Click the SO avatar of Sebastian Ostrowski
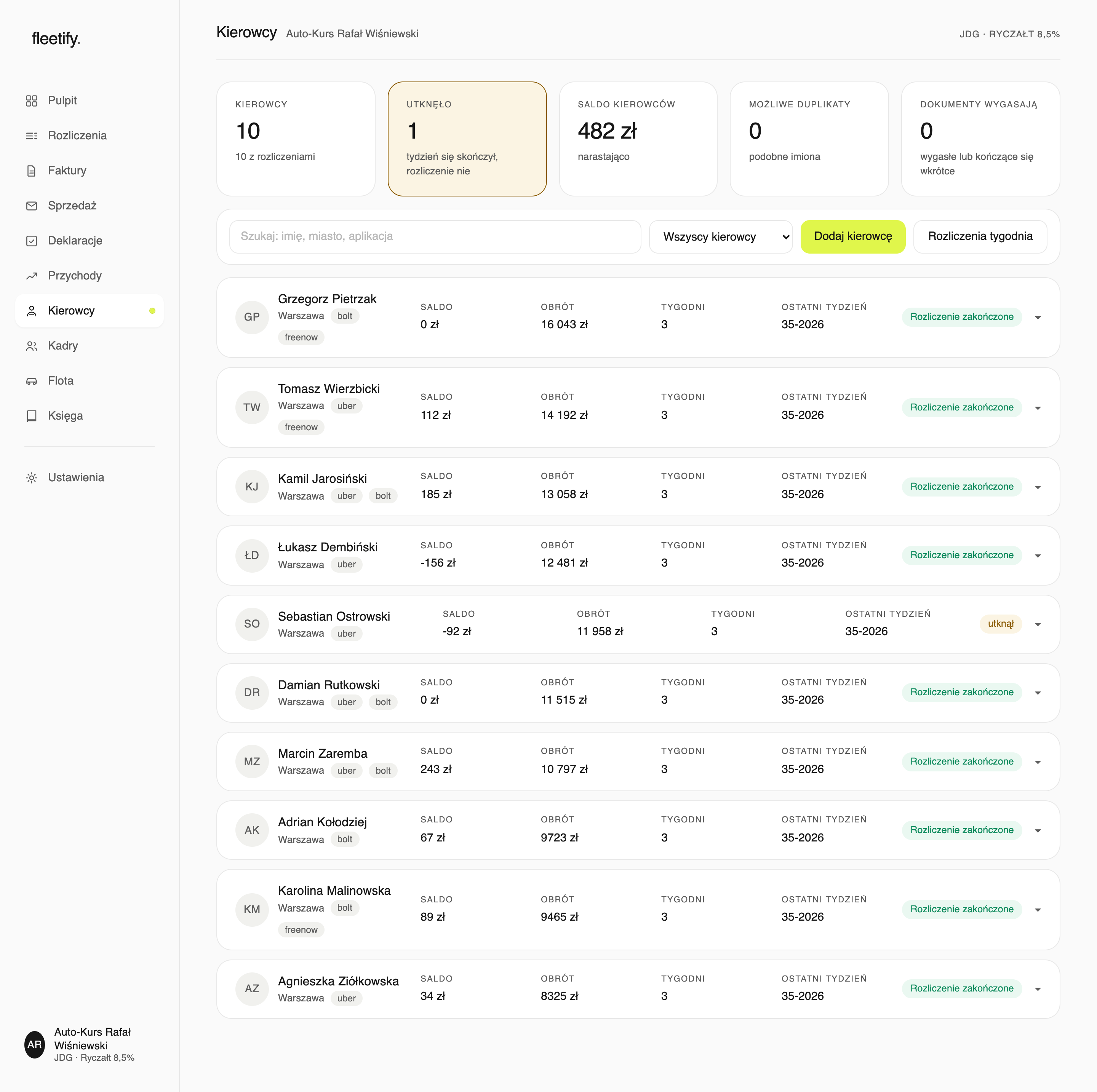The image size is (1097, 1092). (x=252, y=624)
